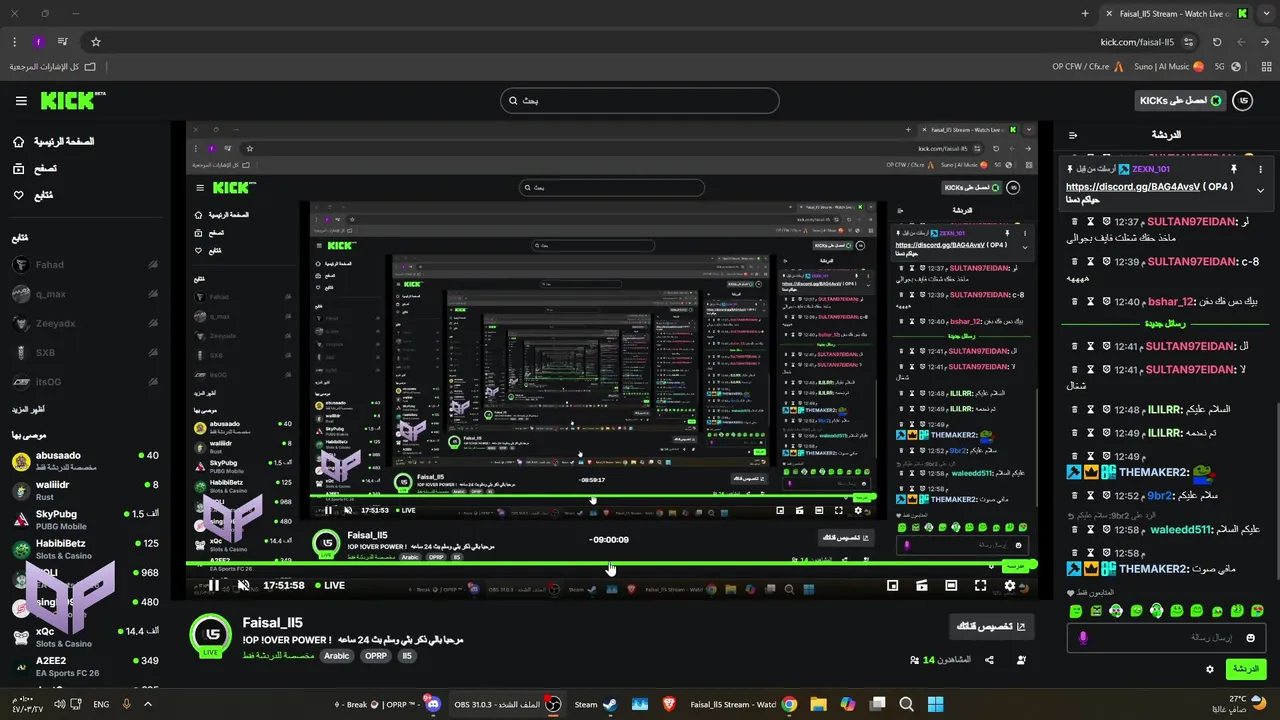Unpin the pinned chat message
Viewport: 1280px width, 720px height.
pyautogui.click(x=1234, y=170)
